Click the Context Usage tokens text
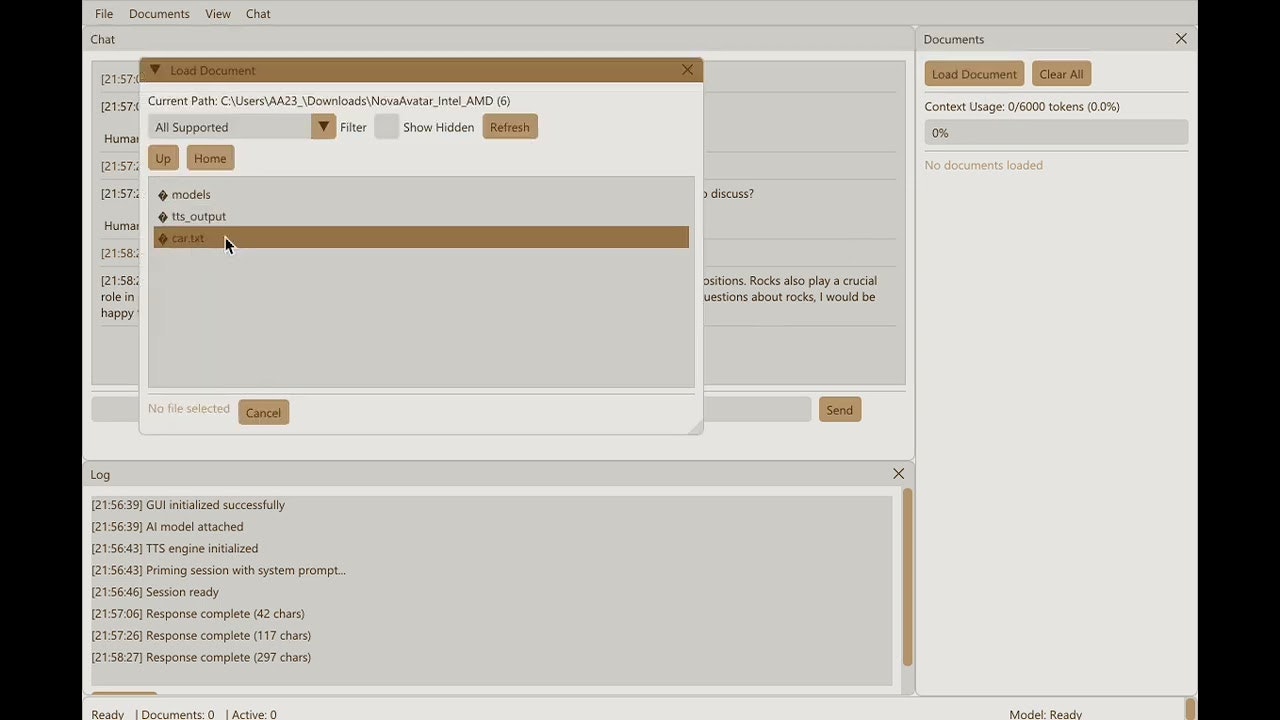Viewport: 1280px width, 720px height. click(x=1022, y=106)
